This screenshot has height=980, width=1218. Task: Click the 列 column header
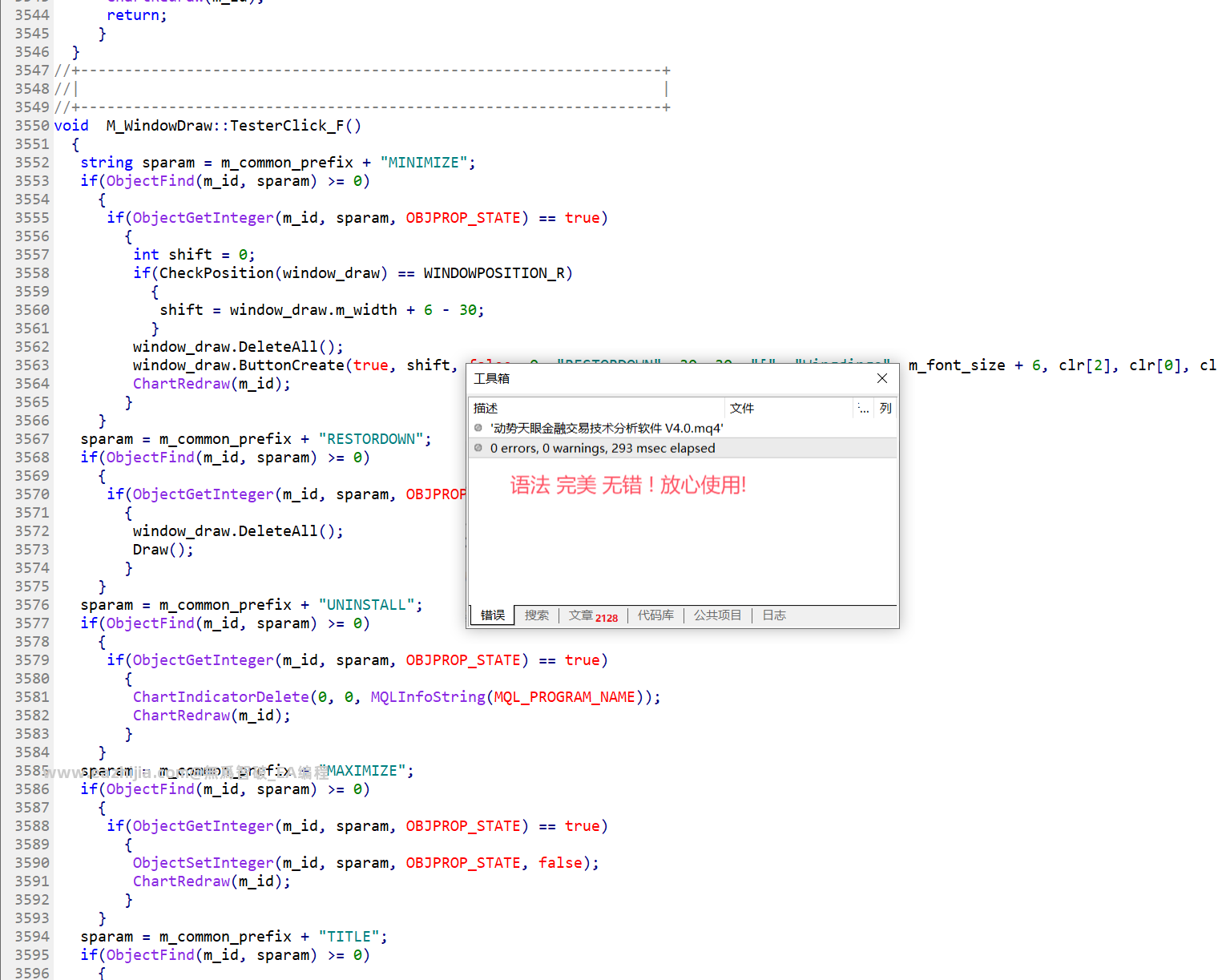[885, 408]
